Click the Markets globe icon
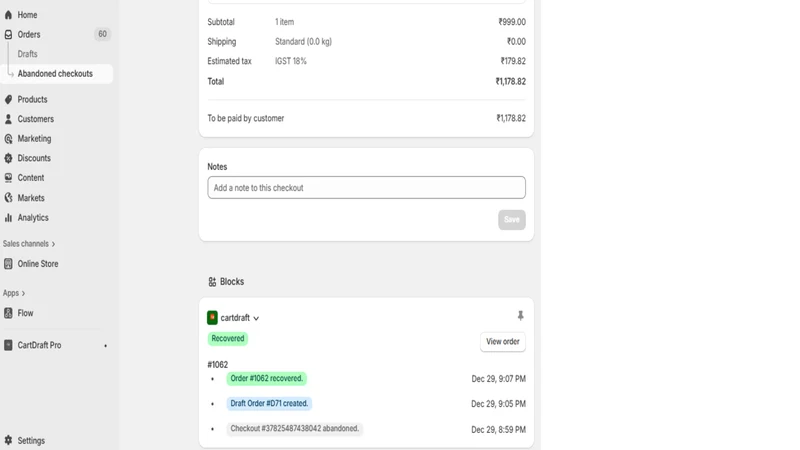Screen dimensions: 800x450 [8, 197]
